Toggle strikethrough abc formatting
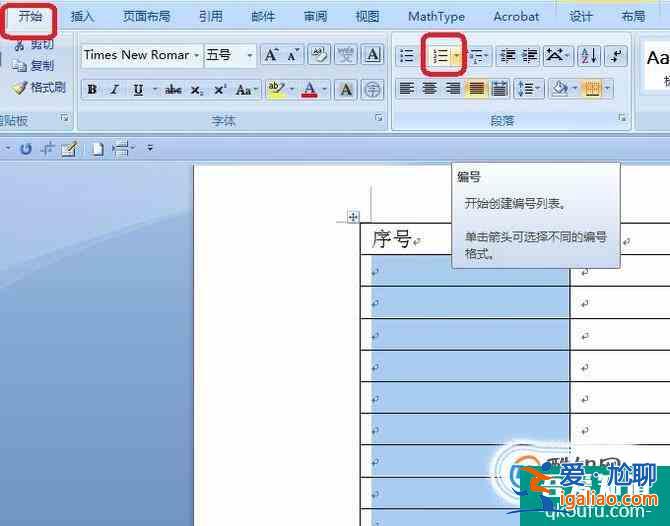This screenshot has height=526, width=670. [173, 90]
